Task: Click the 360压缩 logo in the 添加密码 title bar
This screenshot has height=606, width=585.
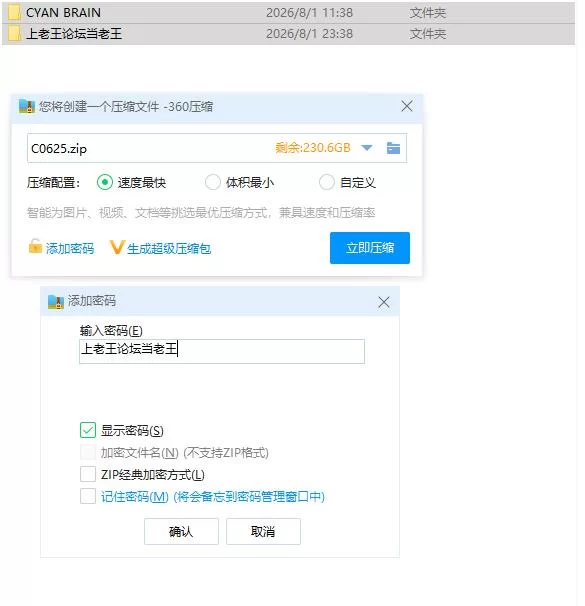Action: click(55, 301)
